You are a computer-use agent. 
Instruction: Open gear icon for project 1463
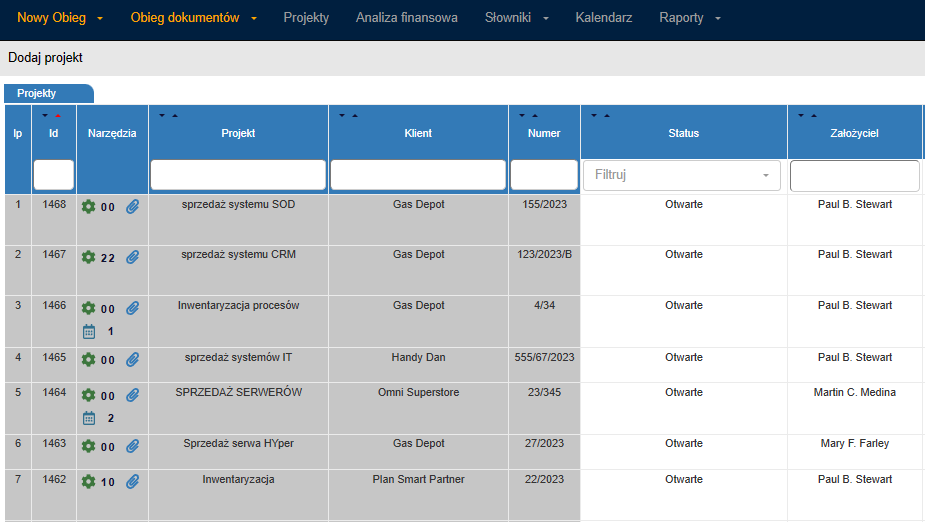[88, 447]
